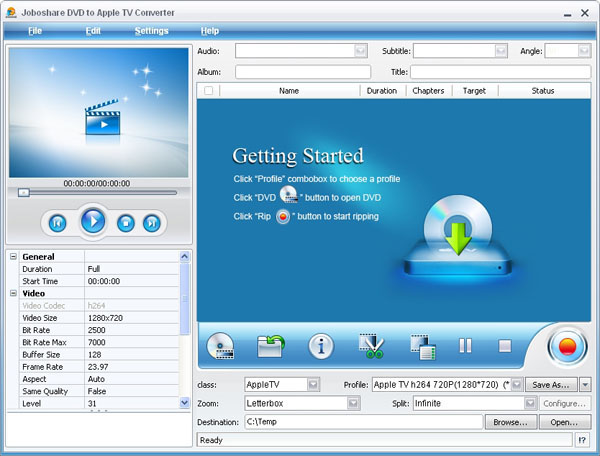The image size is (600, 456).
Task: Collapse the Video property group
Action: tap(14, 294)
